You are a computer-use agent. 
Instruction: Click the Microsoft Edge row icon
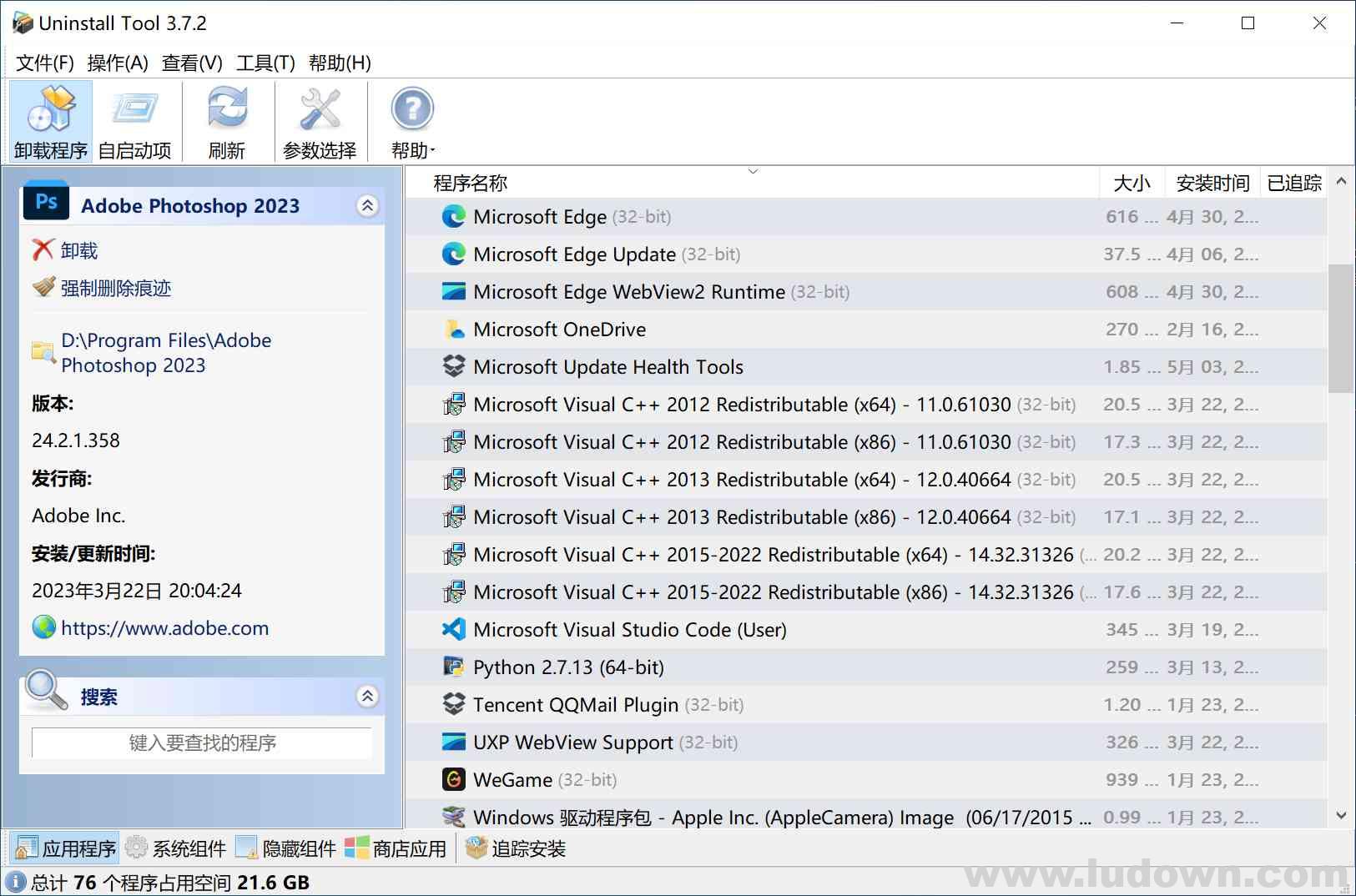coord(453,217)
